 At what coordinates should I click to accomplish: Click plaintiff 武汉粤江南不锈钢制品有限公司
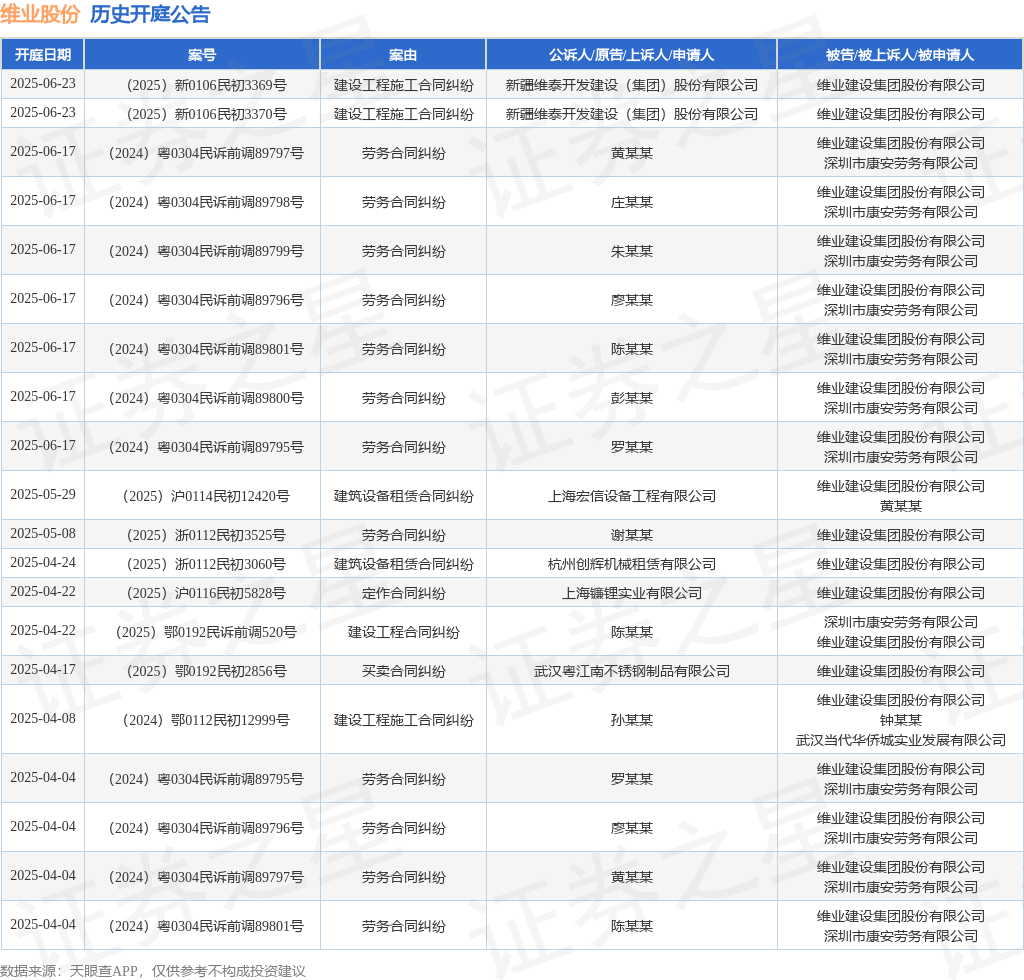pos(632,671)
